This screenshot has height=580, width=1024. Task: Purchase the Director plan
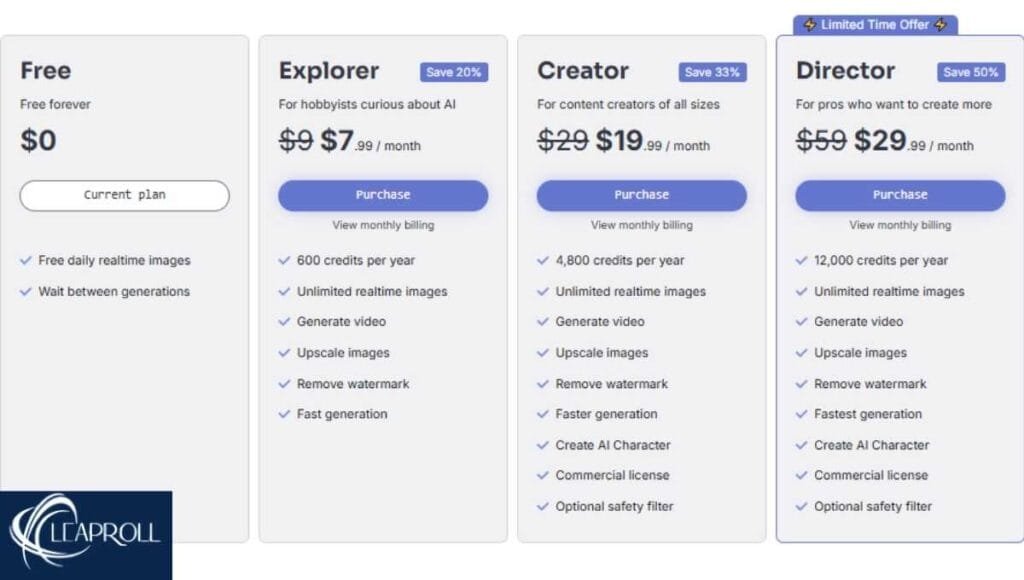pyautogui.click(x=900, y=195)
